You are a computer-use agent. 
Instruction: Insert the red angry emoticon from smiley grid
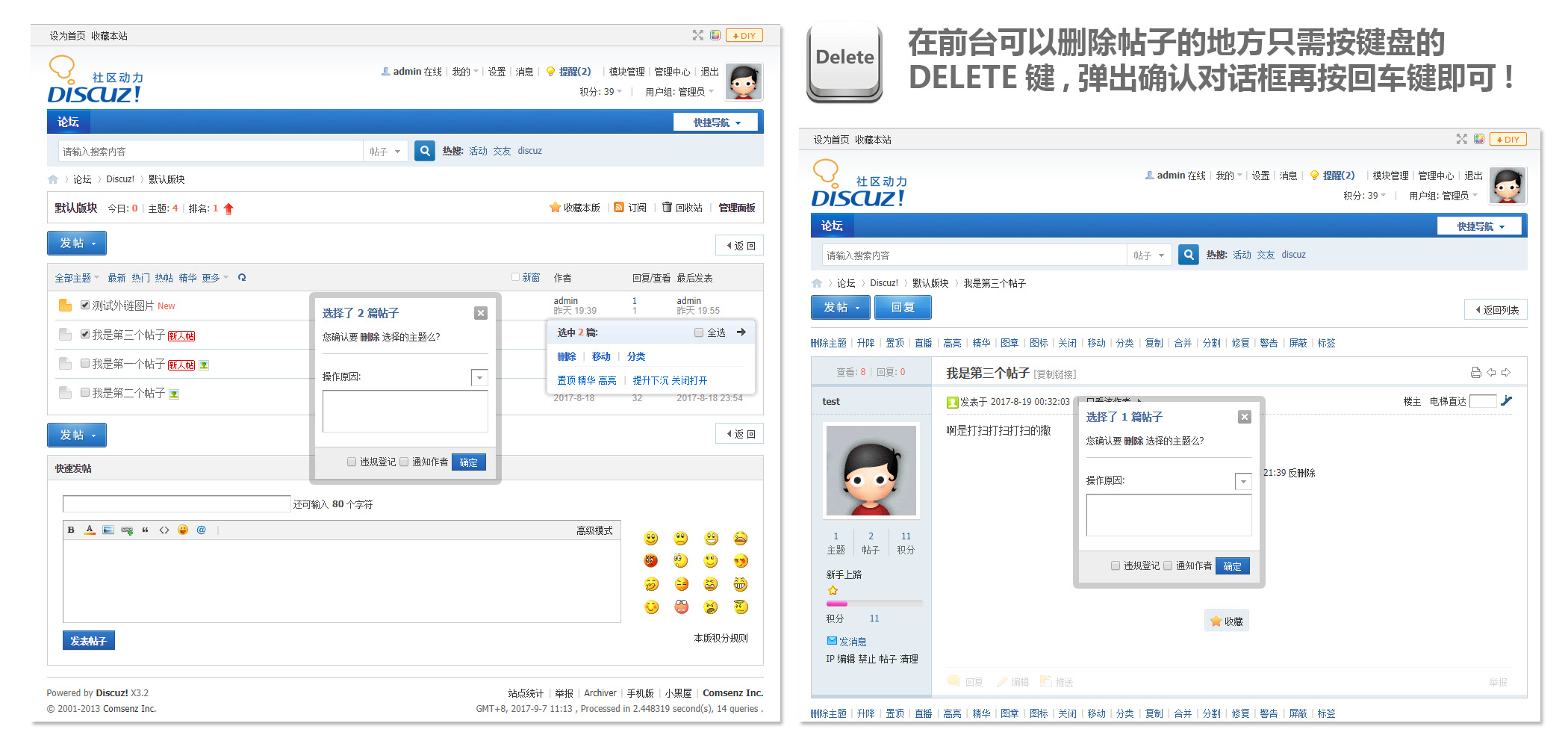point(651,561)
